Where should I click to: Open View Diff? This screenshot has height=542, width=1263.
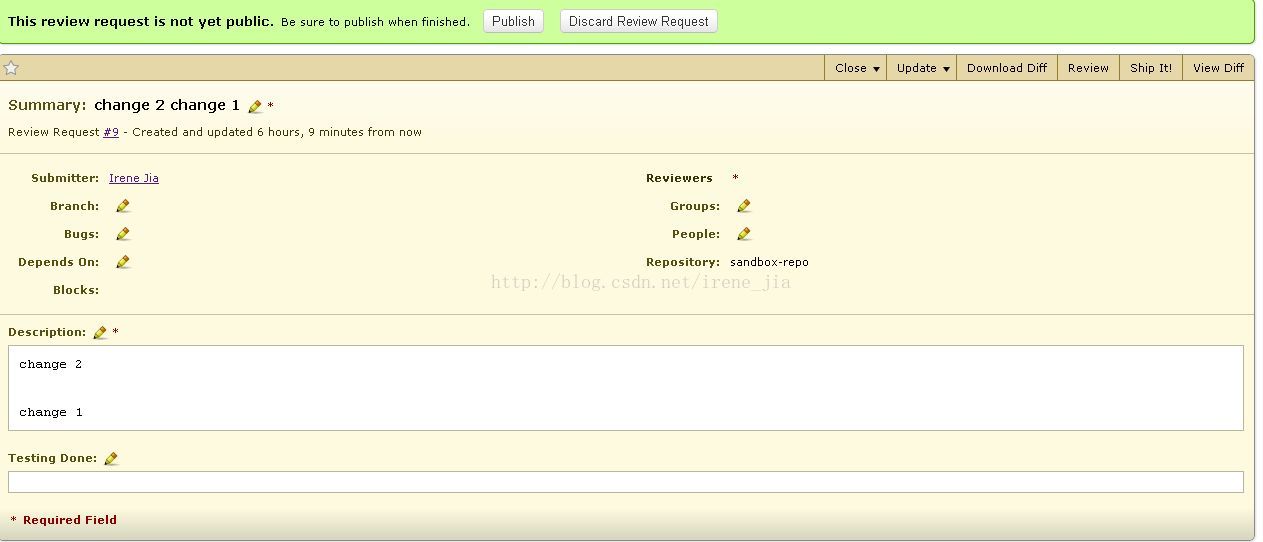1218,68
